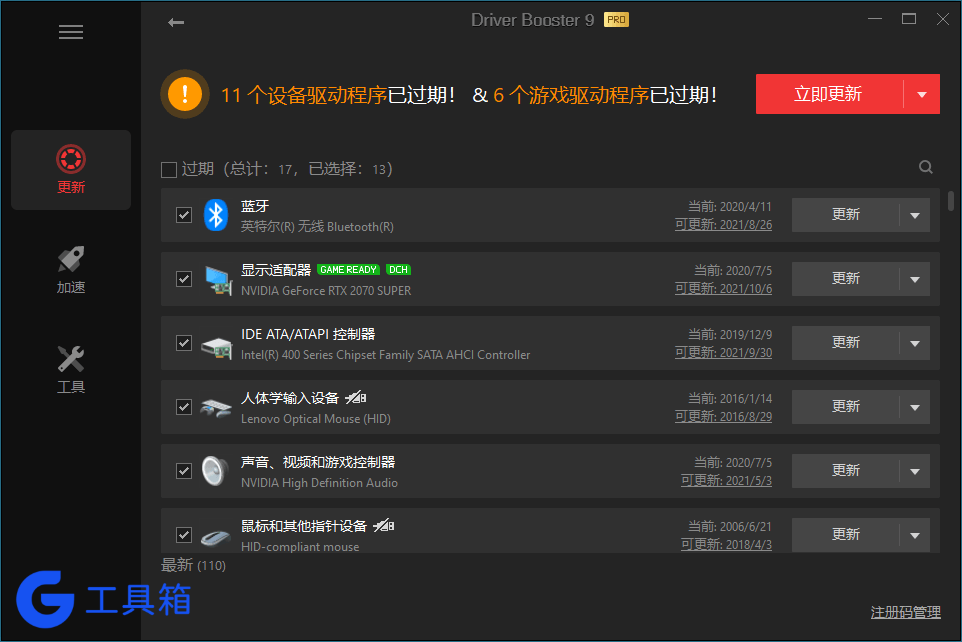
Task: Uncheck the 人体学输入设备 checkbox
Action: (184, 407)
